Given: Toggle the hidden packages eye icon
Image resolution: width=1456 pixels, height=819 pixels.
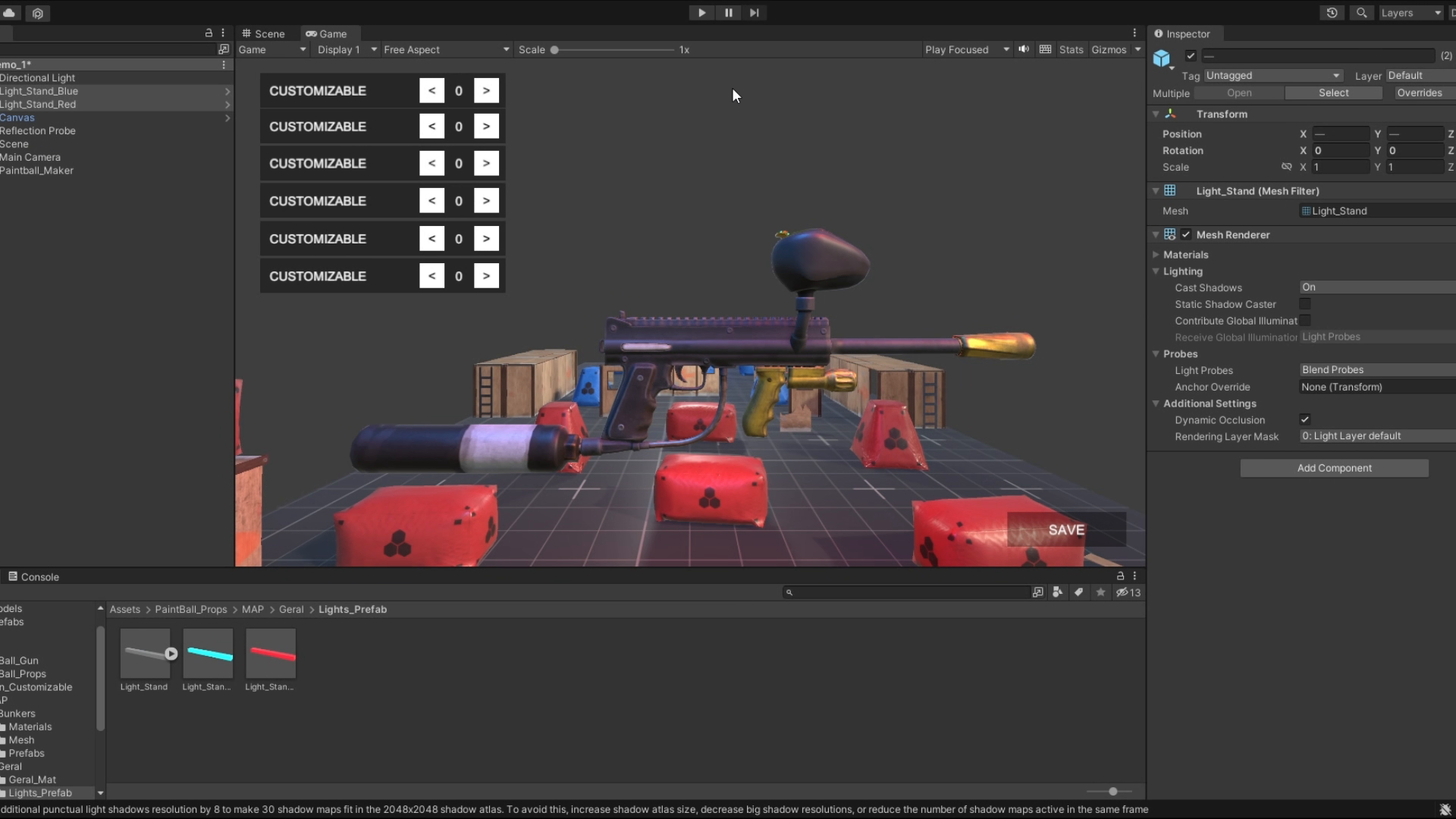Looking at the screenshot, I should pyautogui.click(x=1128, y=592).
